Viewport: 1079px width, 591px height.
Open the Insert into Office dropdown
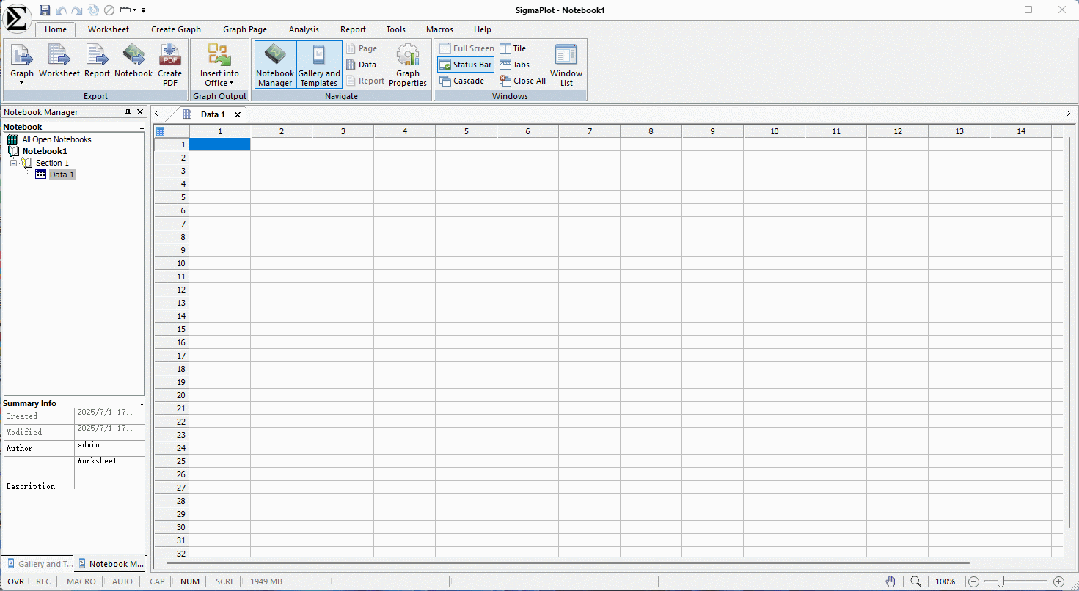220,64
